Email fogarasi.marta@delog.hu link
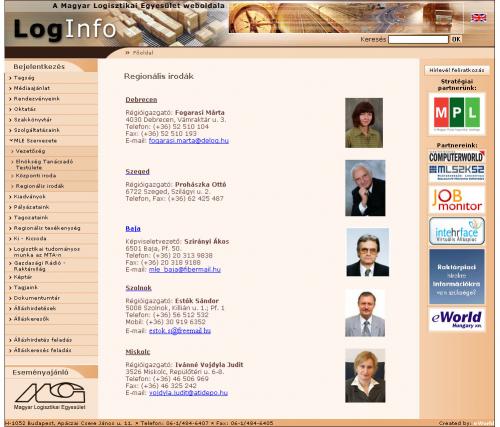 189,141
